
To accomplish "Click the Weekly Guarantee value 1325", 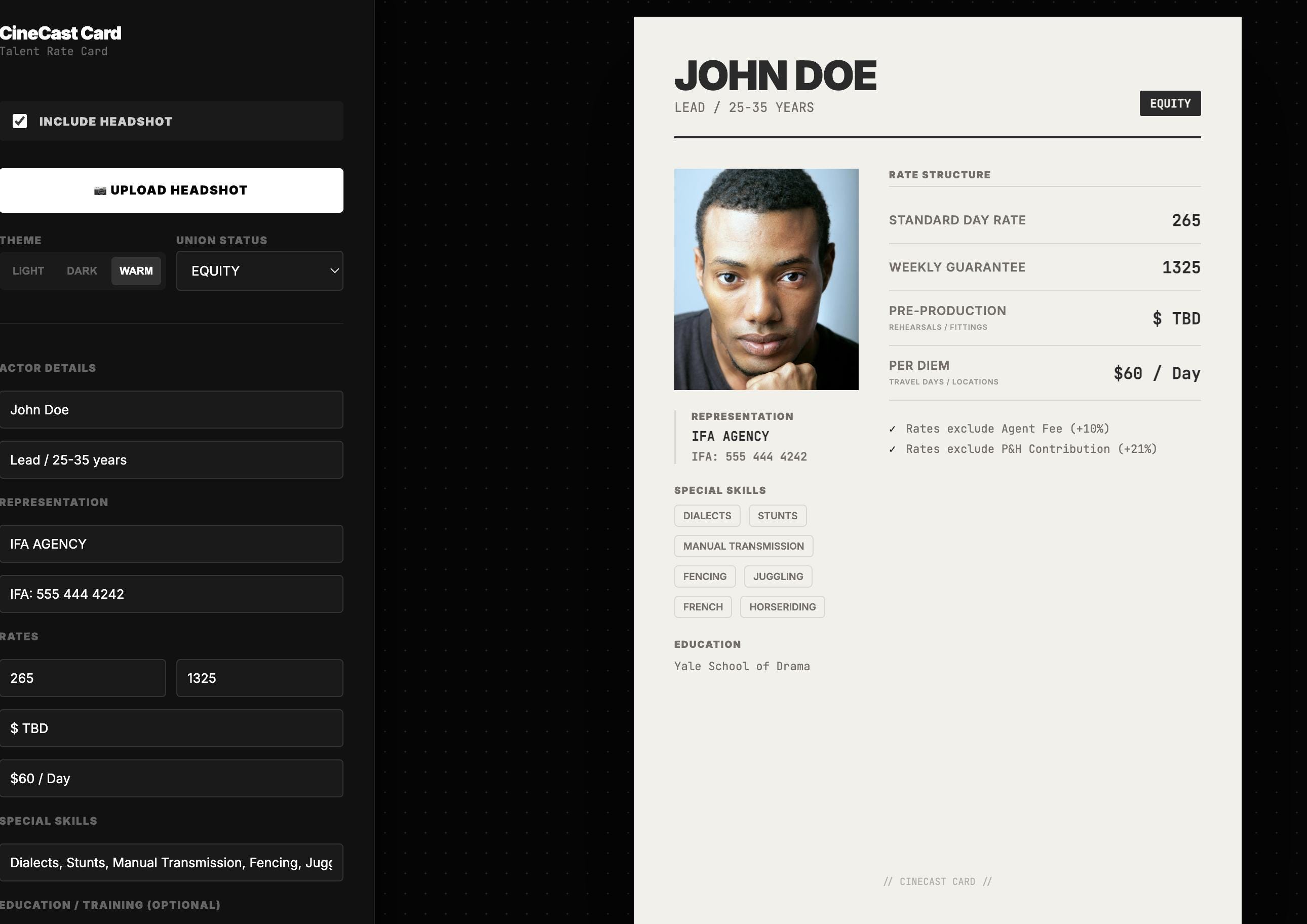I will point(1181,267).
